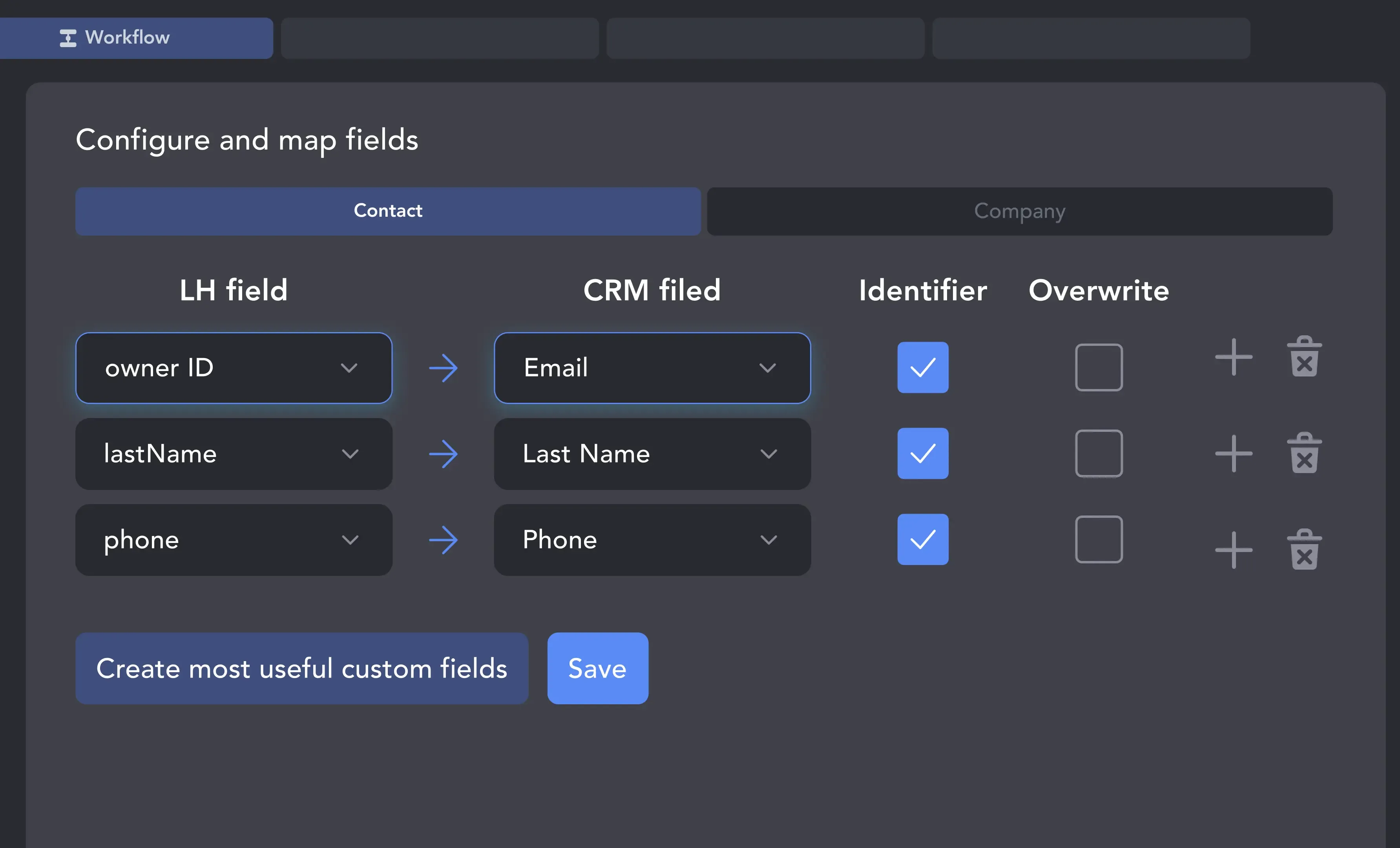Delete the owner ID mapping row
The image size is (1400, 848).
(x=1305, y=356)
